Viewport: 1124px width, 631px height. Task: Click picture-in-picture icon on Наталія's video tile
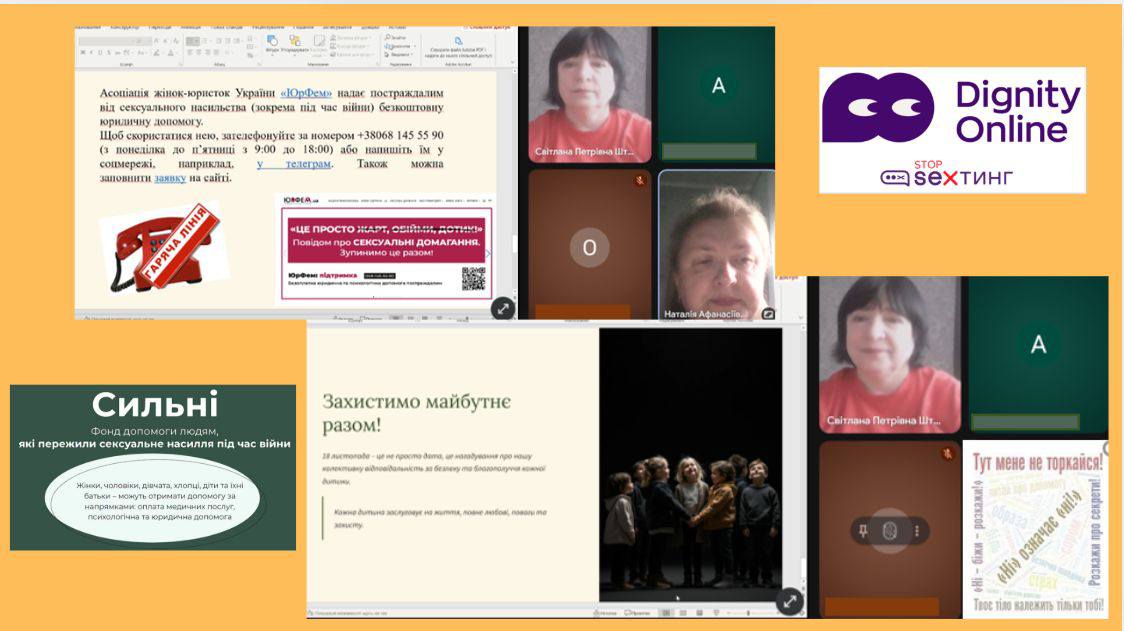coord(767,313)
